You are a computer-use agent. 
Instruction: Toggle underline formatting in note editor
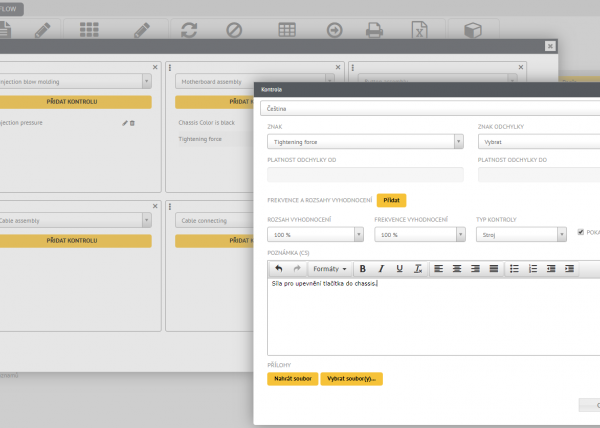[x=399, y=269]
